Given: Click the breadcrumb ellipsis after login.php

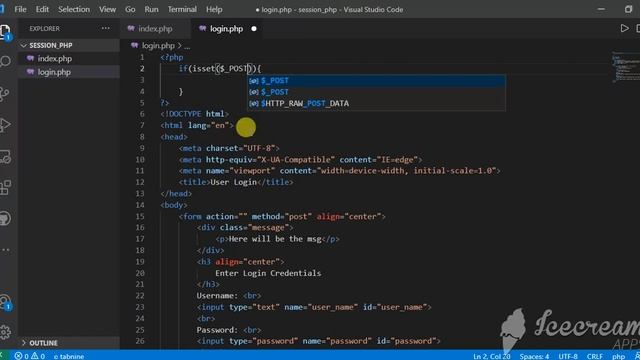Looking at the screenshot, I should (x=187, y=46).
